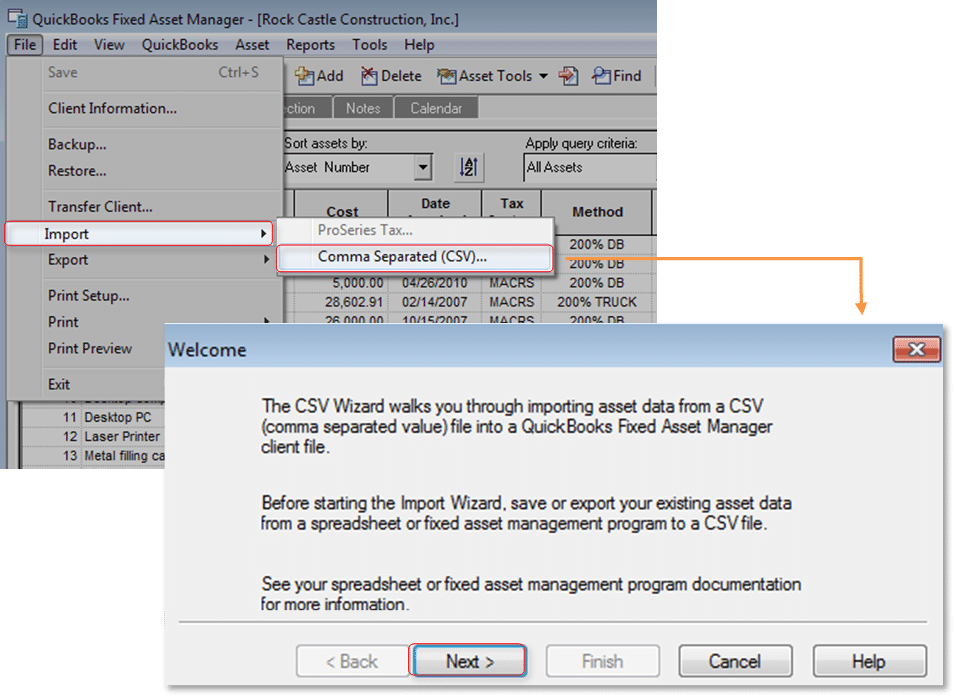The height and width of the screenshot is (699, 956).
Task: Open the Asset menu
Action: tap(252, 45)
